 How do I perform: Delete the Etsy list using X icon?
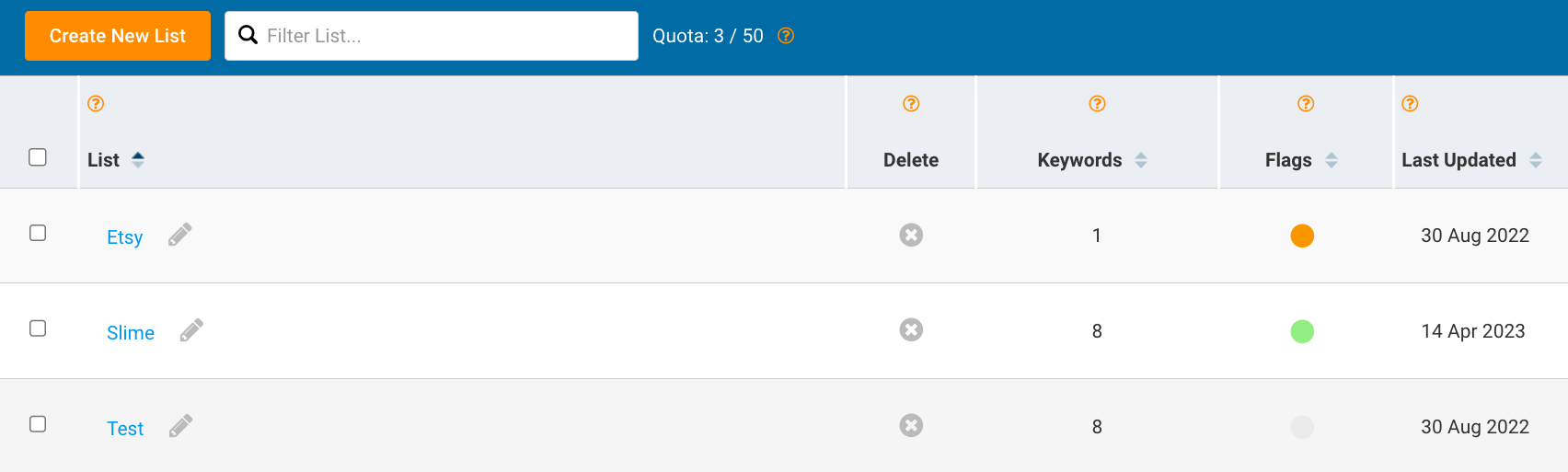tap(911, 235)
